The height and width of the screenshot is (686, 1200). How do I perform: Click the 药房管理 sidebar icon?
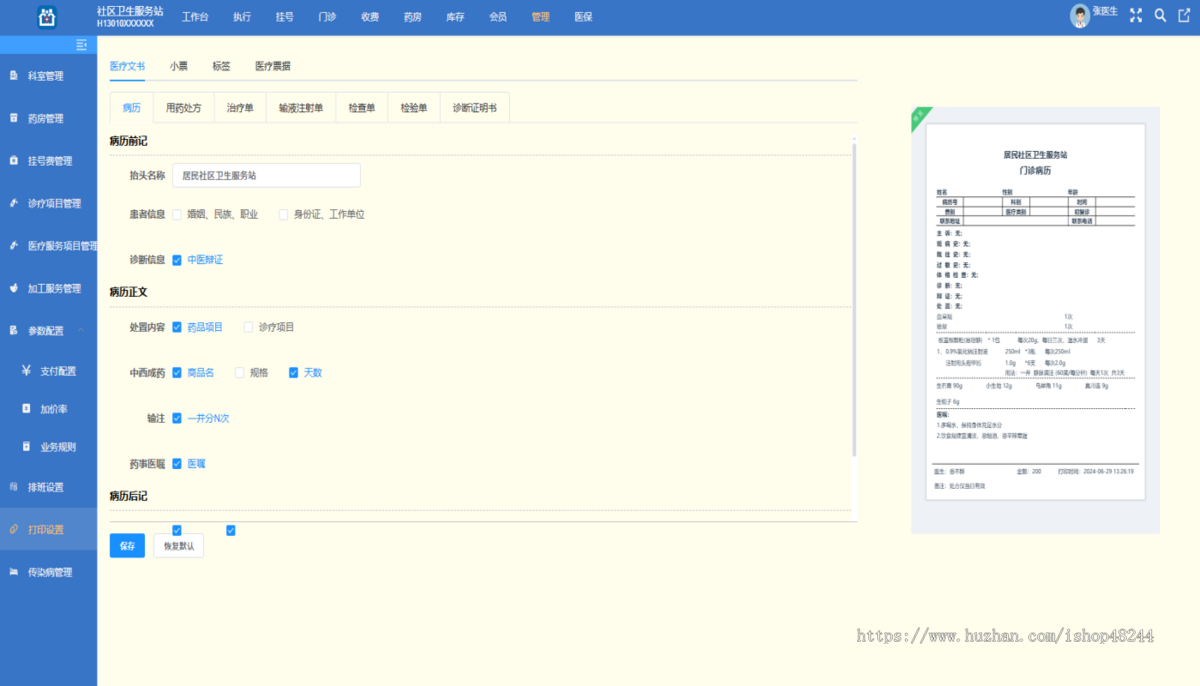tap(13, 118)
